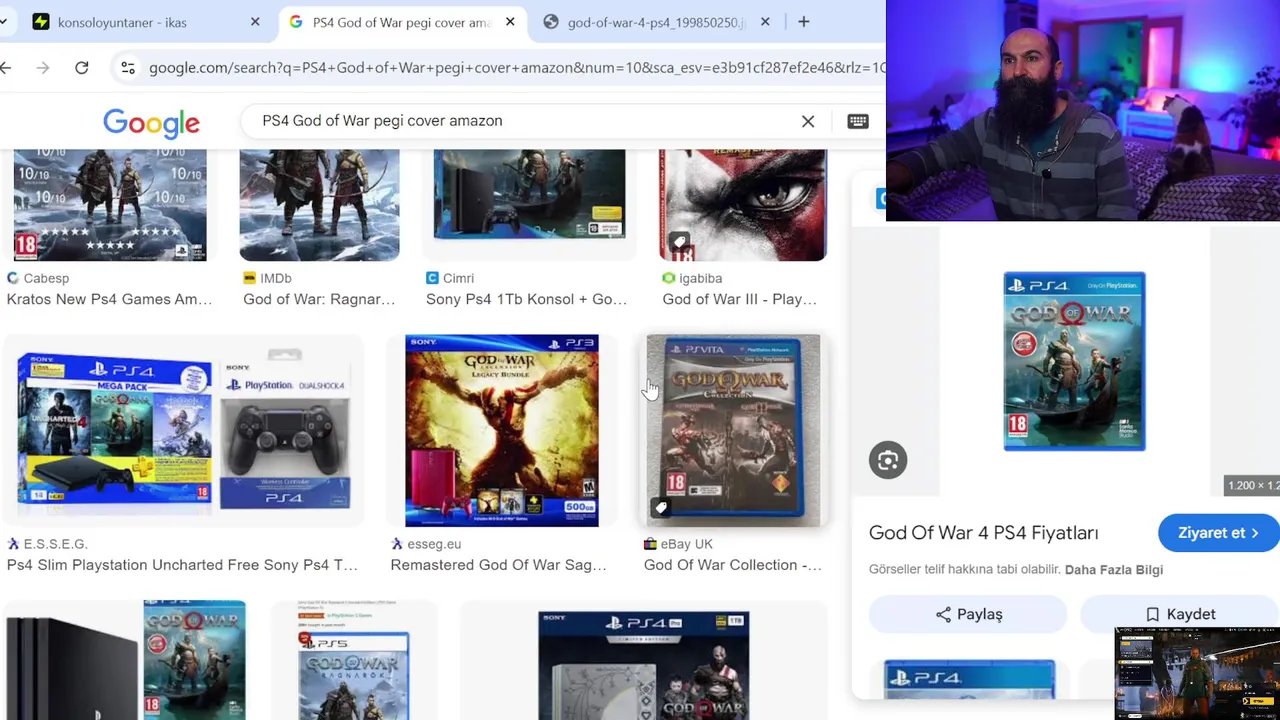Clear the search query with X
Screen dimensions: 1280x720
click(808, 121)
